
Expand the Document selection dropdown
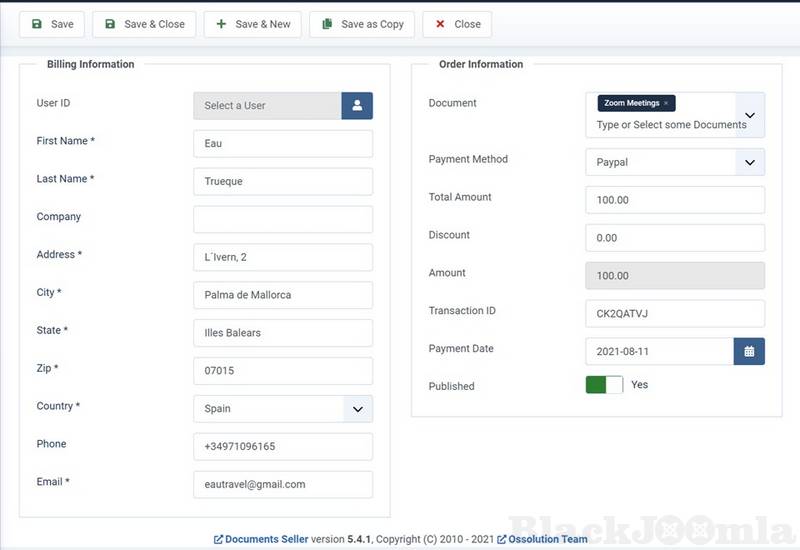click(749, 115)
